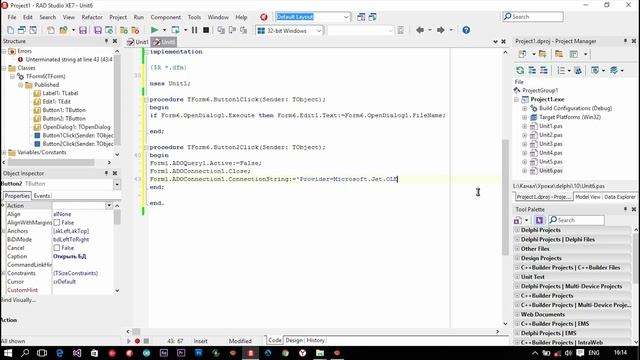Expand the Variables/Constants node
Screen dimensions: 640x360
point(4,153)
